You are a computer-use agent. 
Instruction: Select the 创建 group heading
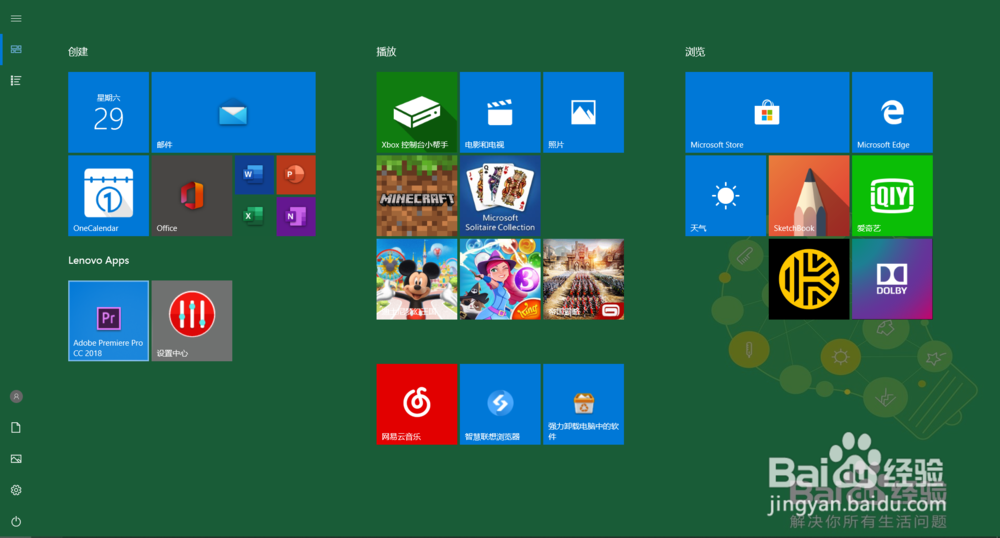[78, 52]
